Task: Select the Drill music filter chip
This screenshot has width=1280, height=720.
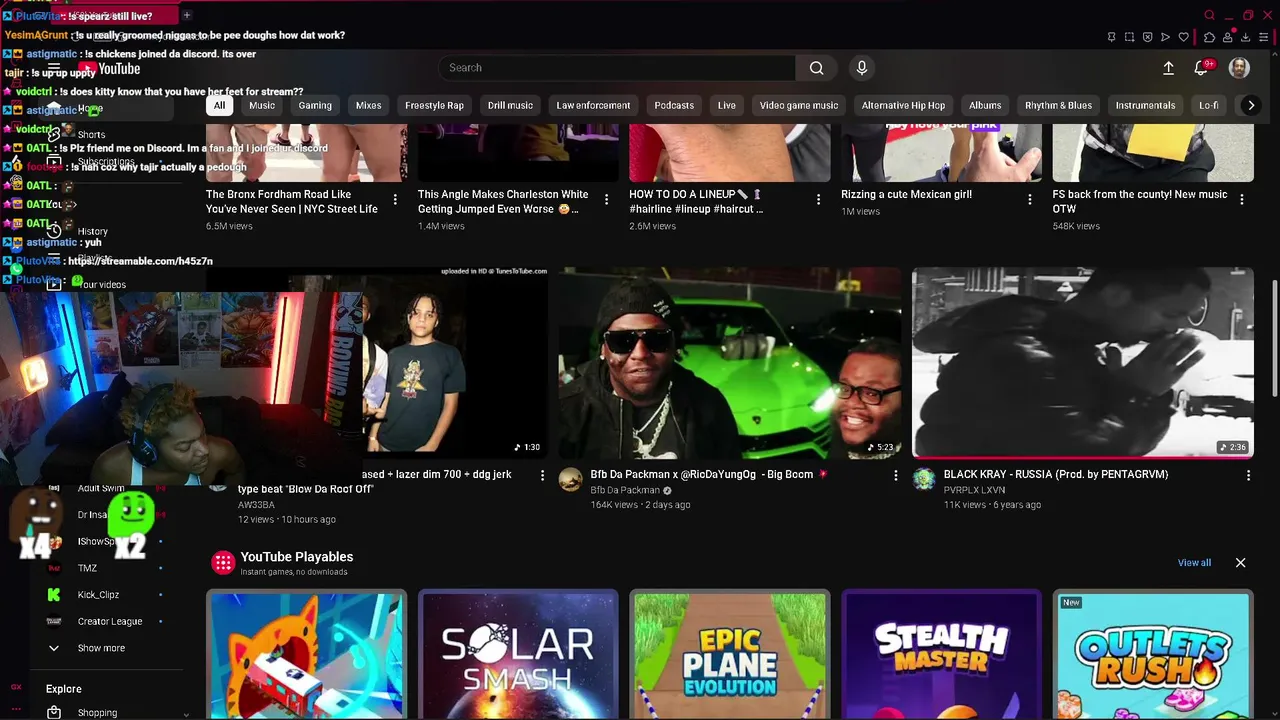Action: [x=510, y=105]
